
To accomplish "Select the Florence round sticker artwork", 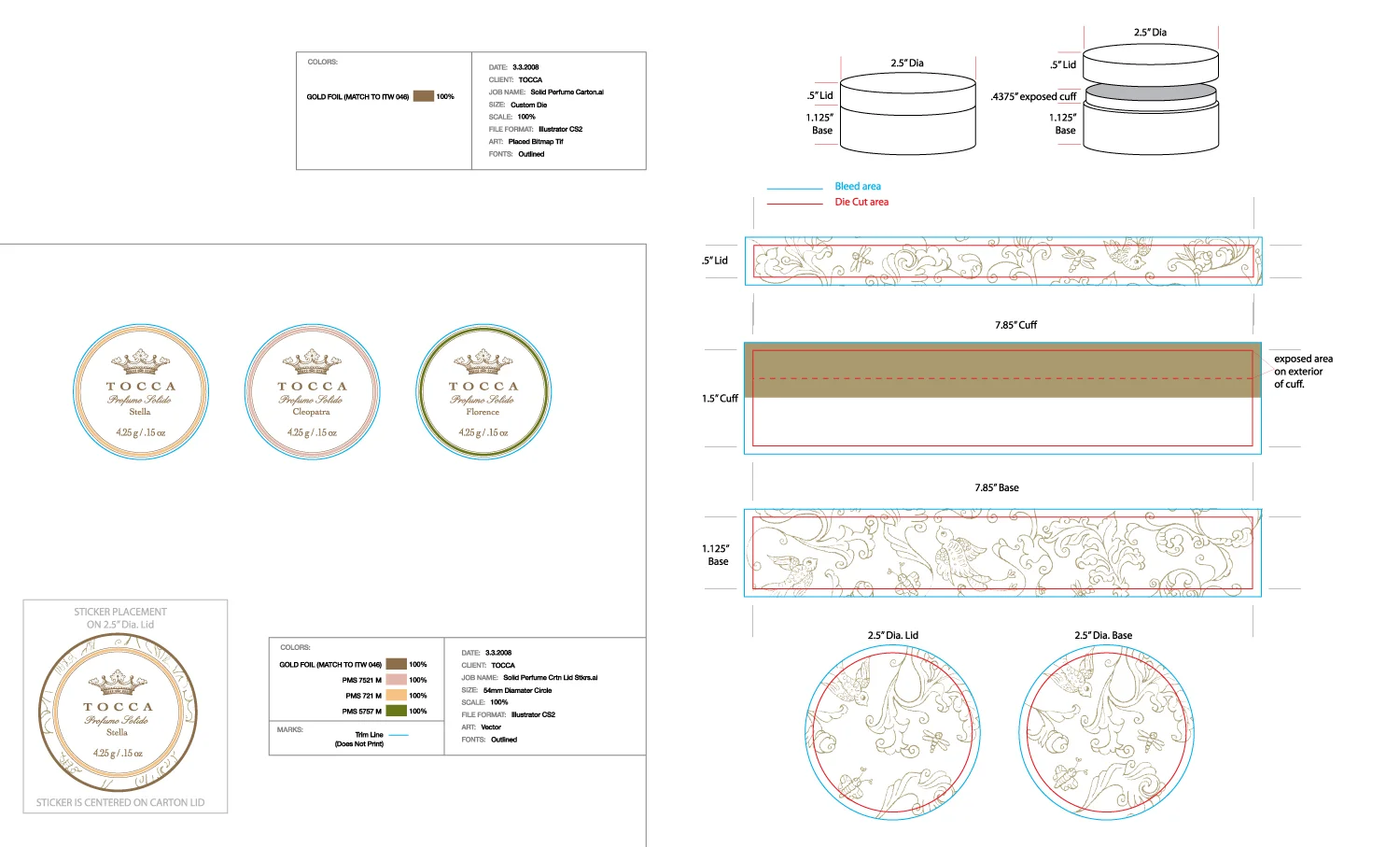I will click(483, 392).
